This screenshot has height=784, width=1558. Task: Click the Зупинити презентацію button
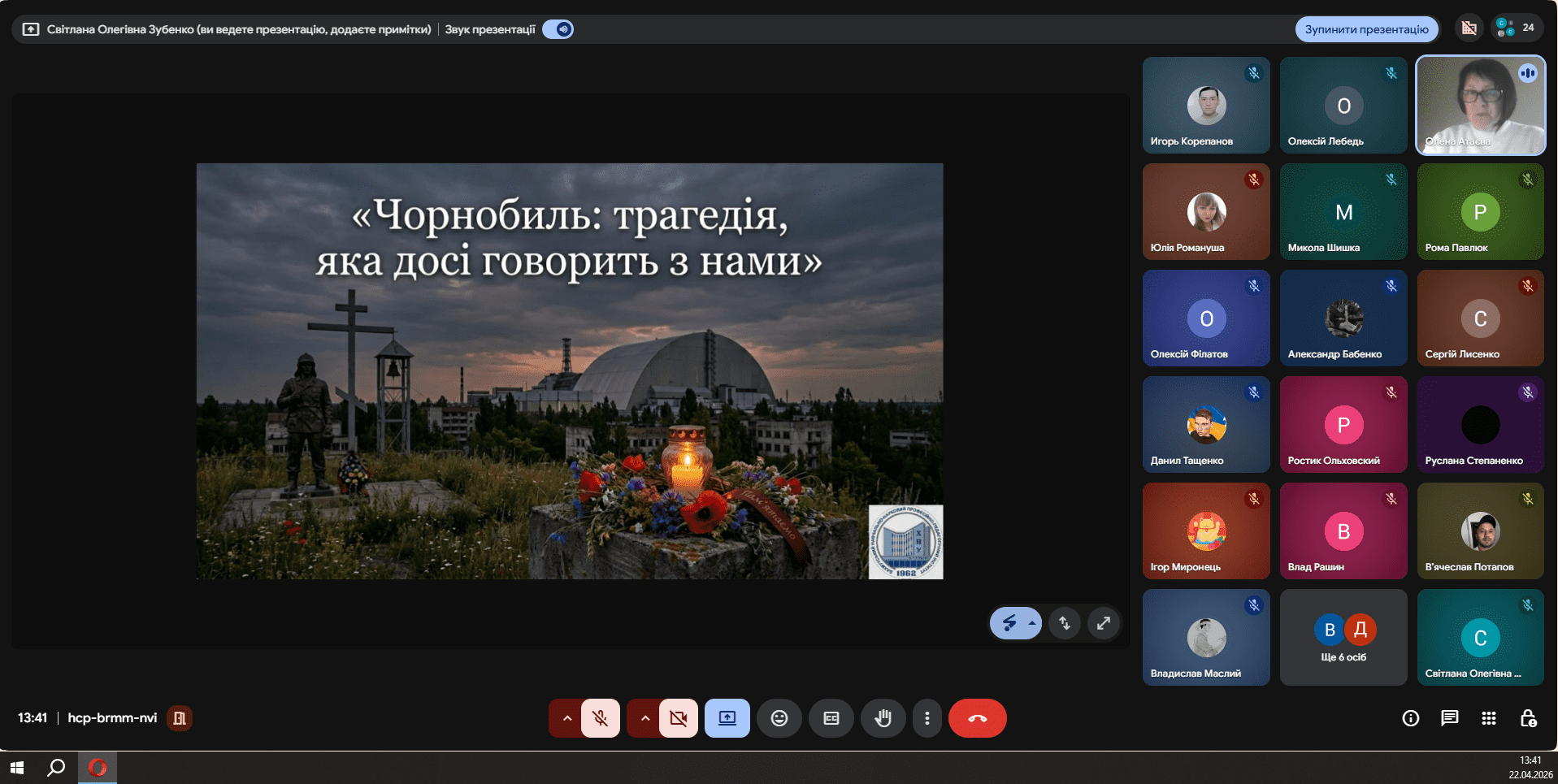coord(1366,29)
